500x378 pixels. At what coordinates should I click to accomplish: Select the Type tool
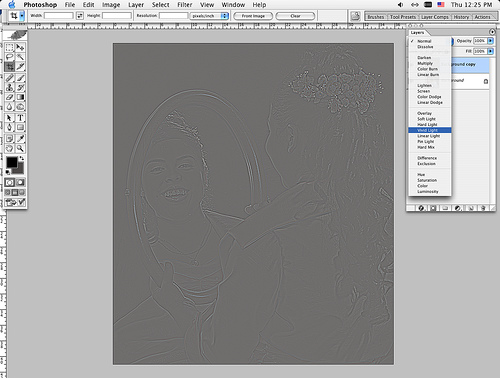tap(20, 118)
